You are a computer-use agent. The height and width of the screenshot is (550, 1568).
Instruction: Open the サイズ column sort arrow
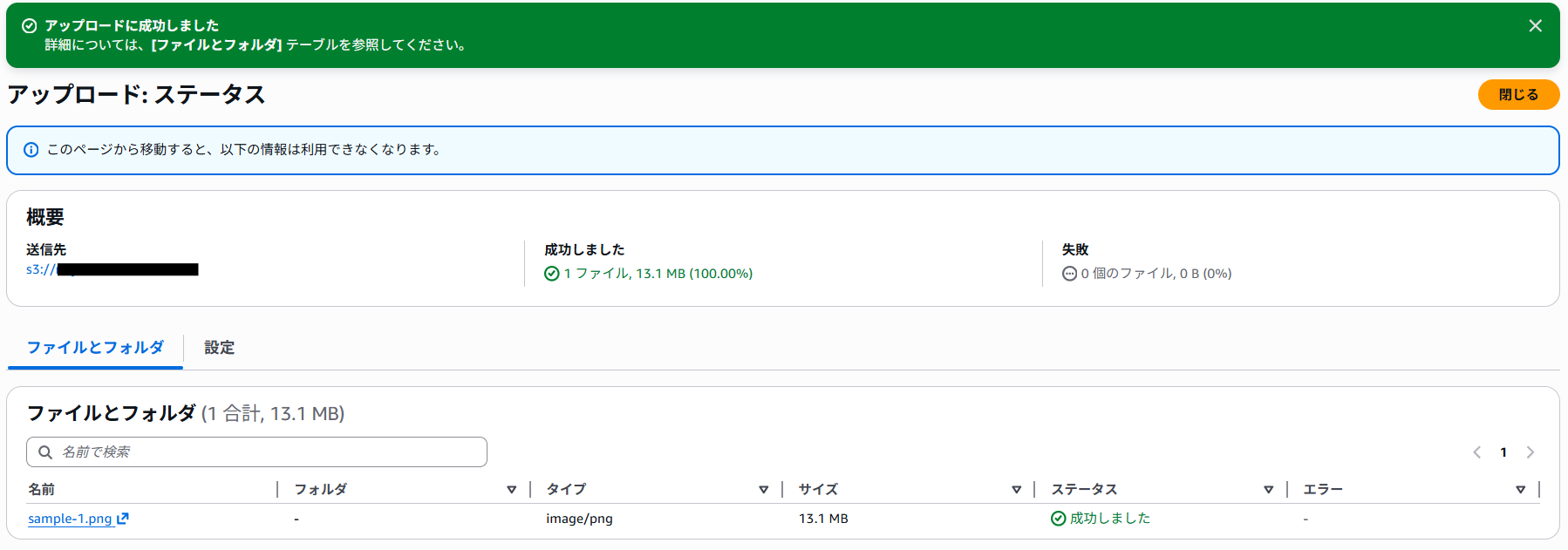coord(1017,490)
